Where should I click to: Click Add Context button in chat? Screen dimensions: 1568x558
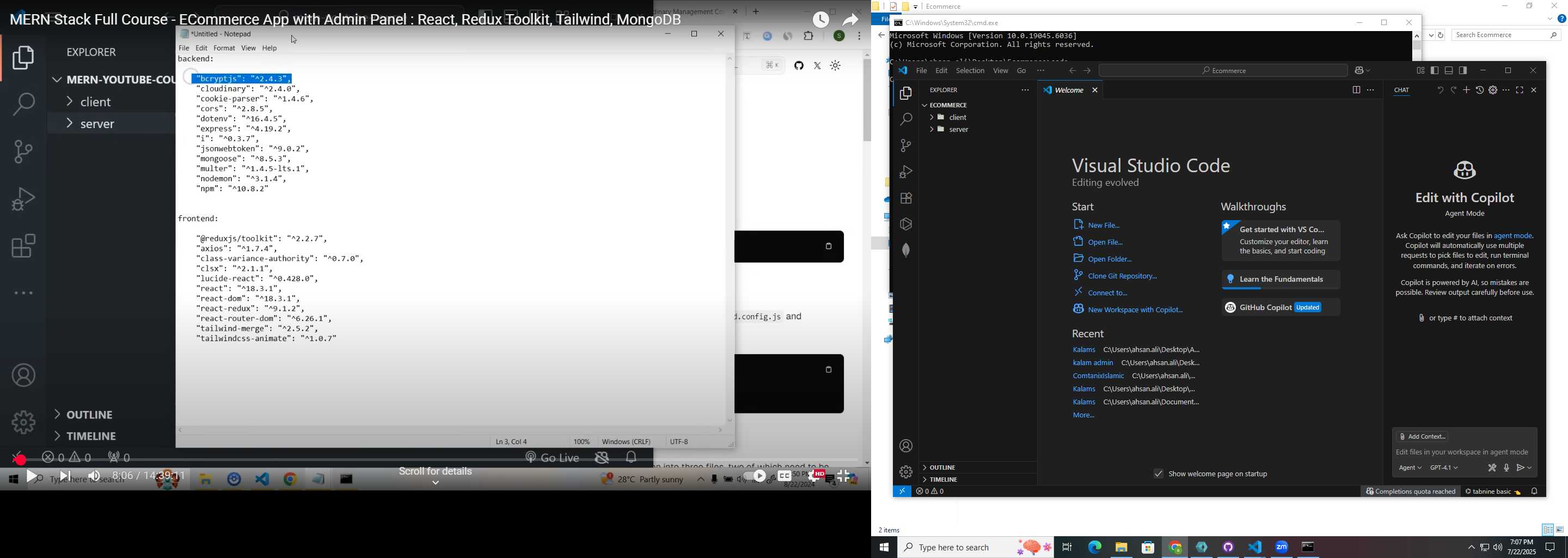1422,437
